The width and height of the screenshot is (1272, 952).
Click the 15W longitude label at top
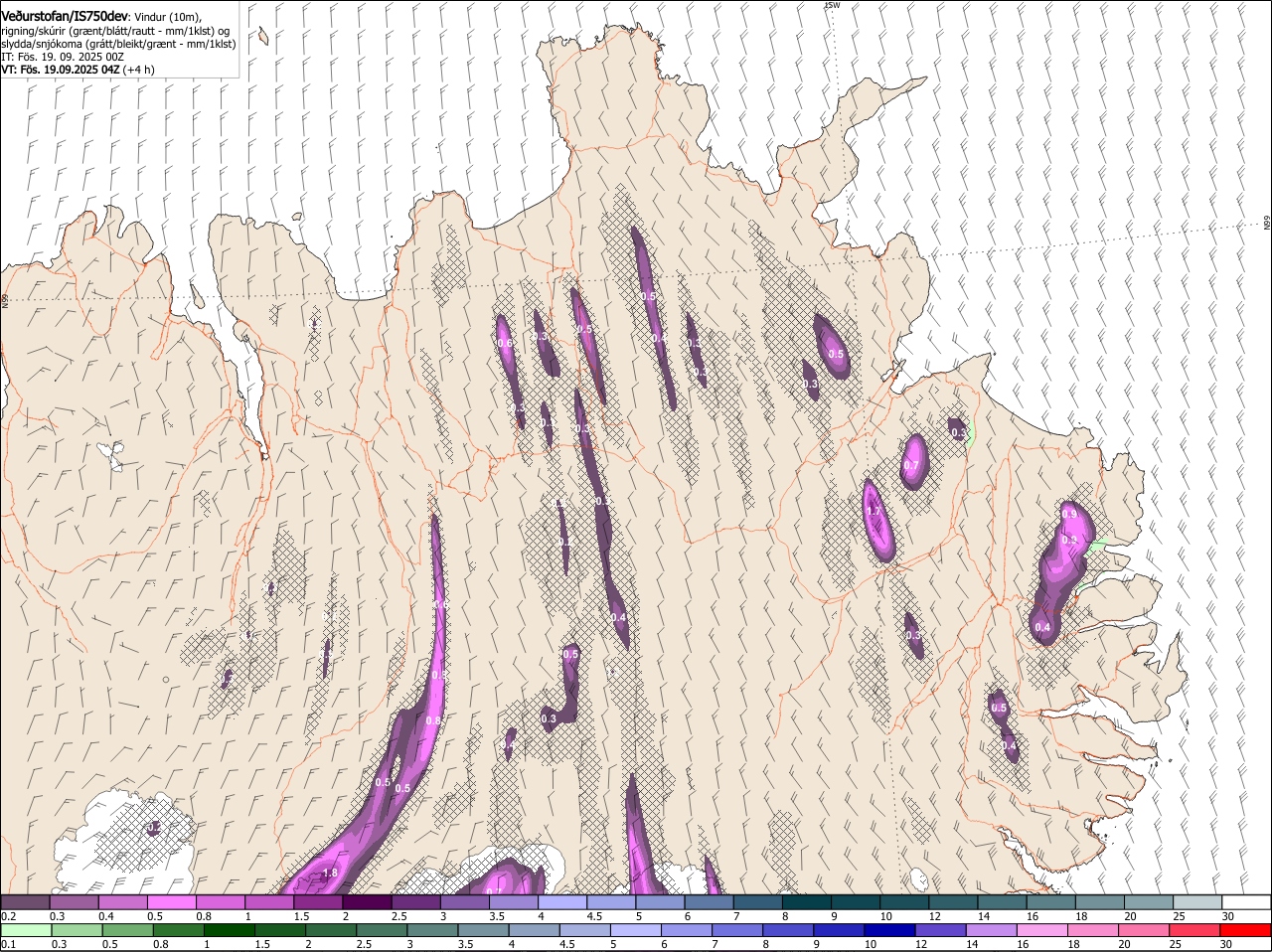[x=832, y=6]
